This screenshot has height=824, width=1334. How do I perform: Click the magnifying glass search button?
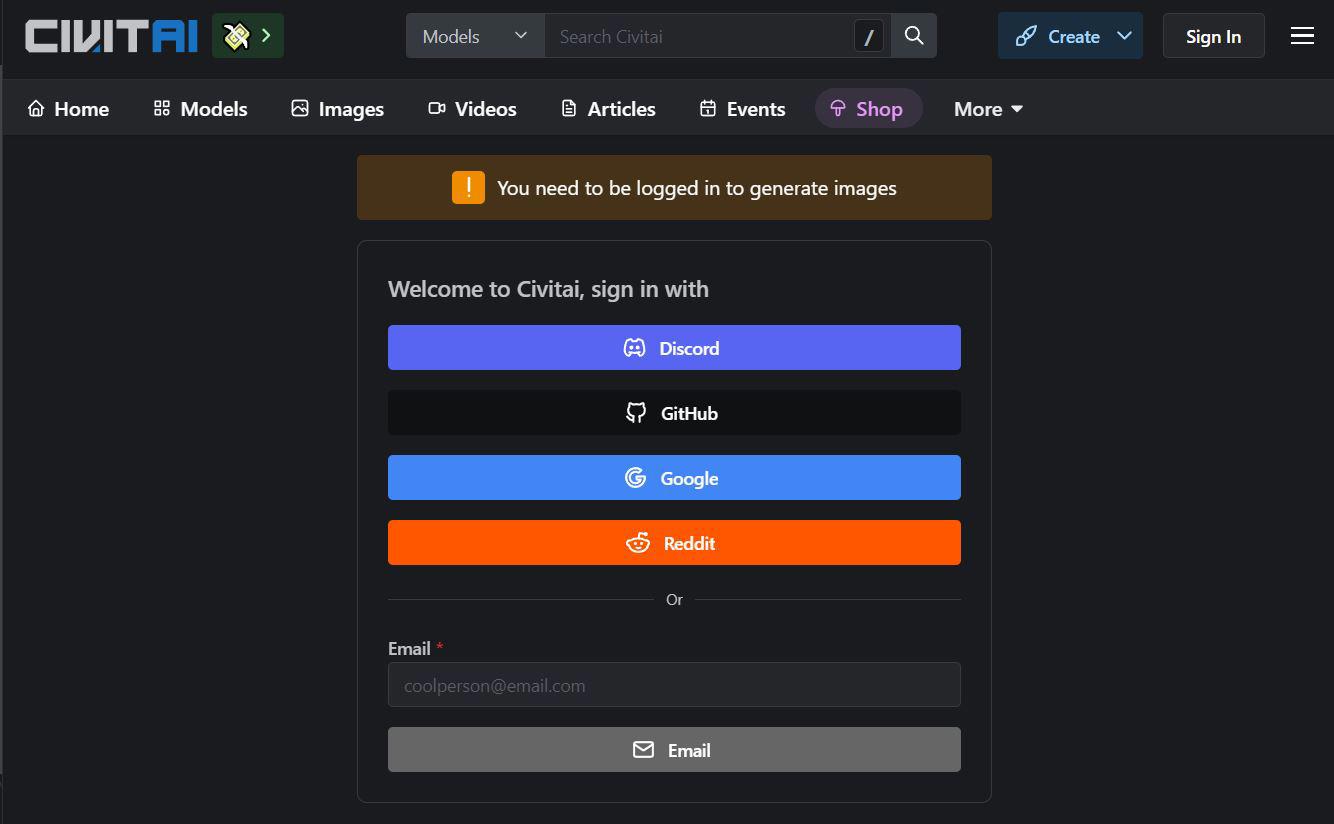point(914,36)
